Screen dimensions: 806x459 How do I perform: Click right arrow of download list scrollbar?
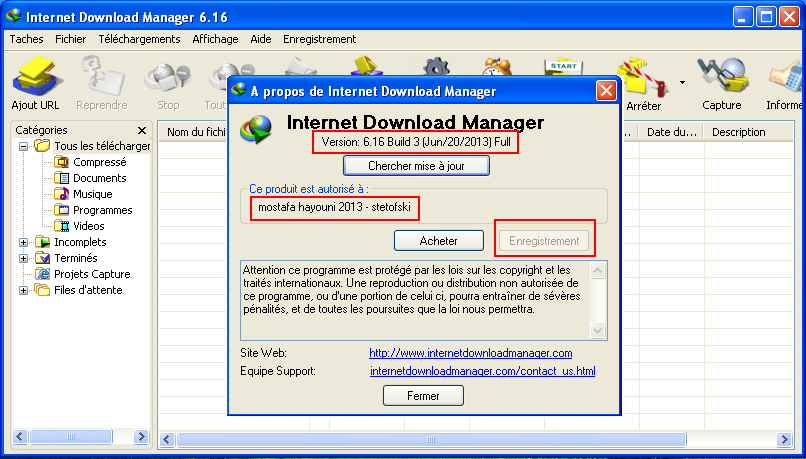[784, 439]
